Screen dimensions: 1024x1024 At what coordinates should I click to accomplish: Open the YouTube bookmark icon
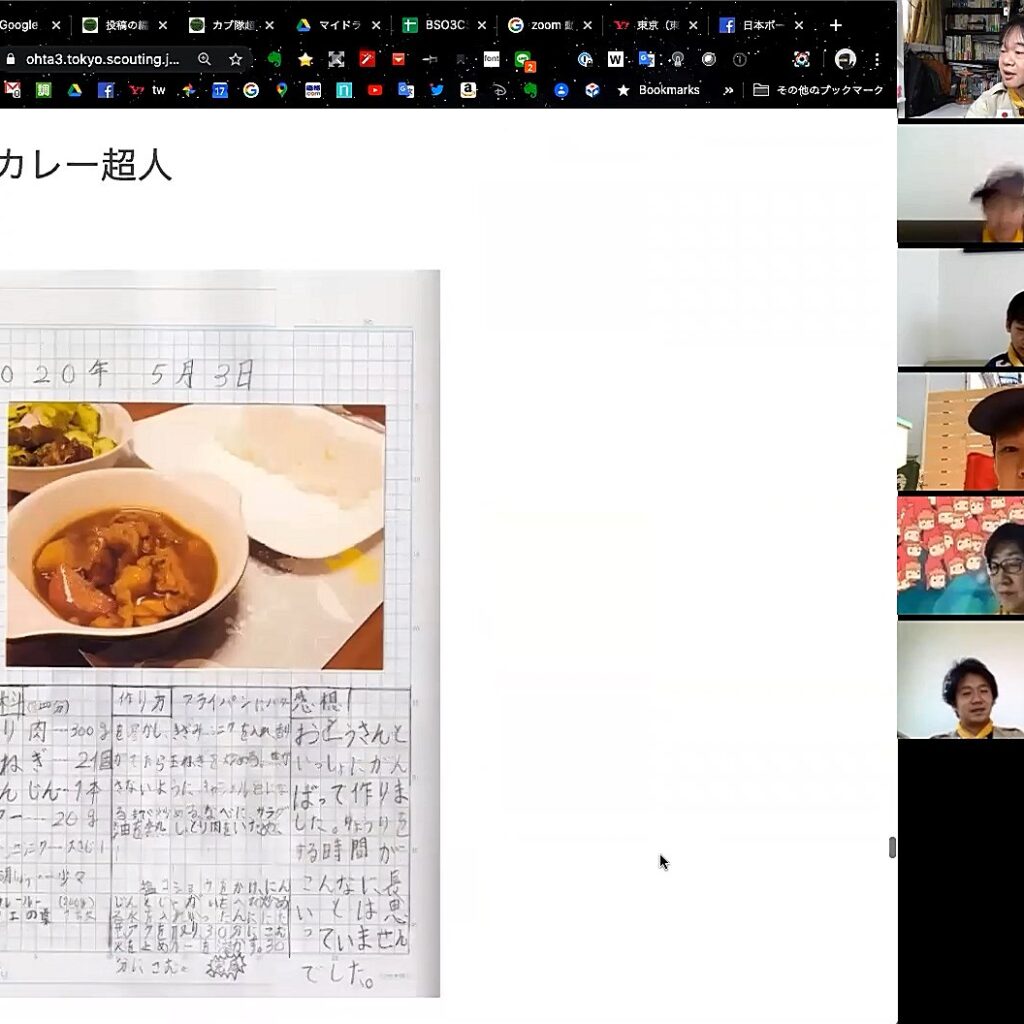[x=375, y=90]
